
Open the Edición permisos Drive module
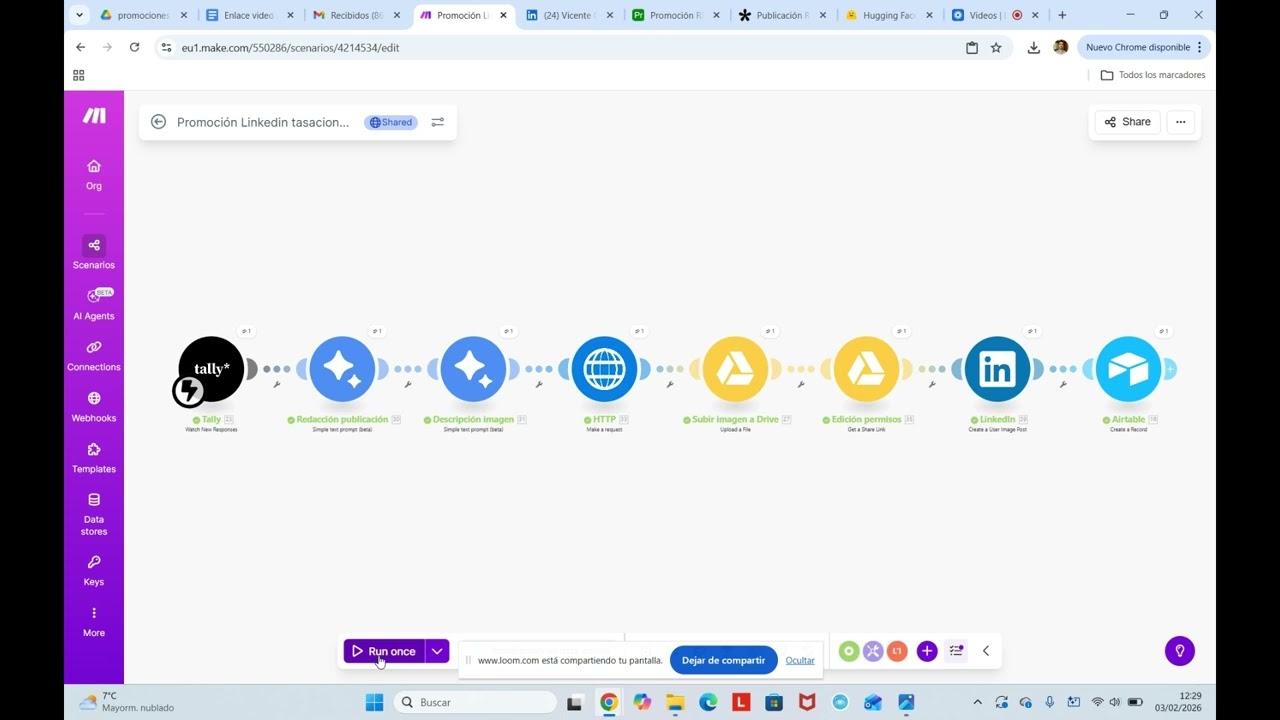click(x=866, y=369)
